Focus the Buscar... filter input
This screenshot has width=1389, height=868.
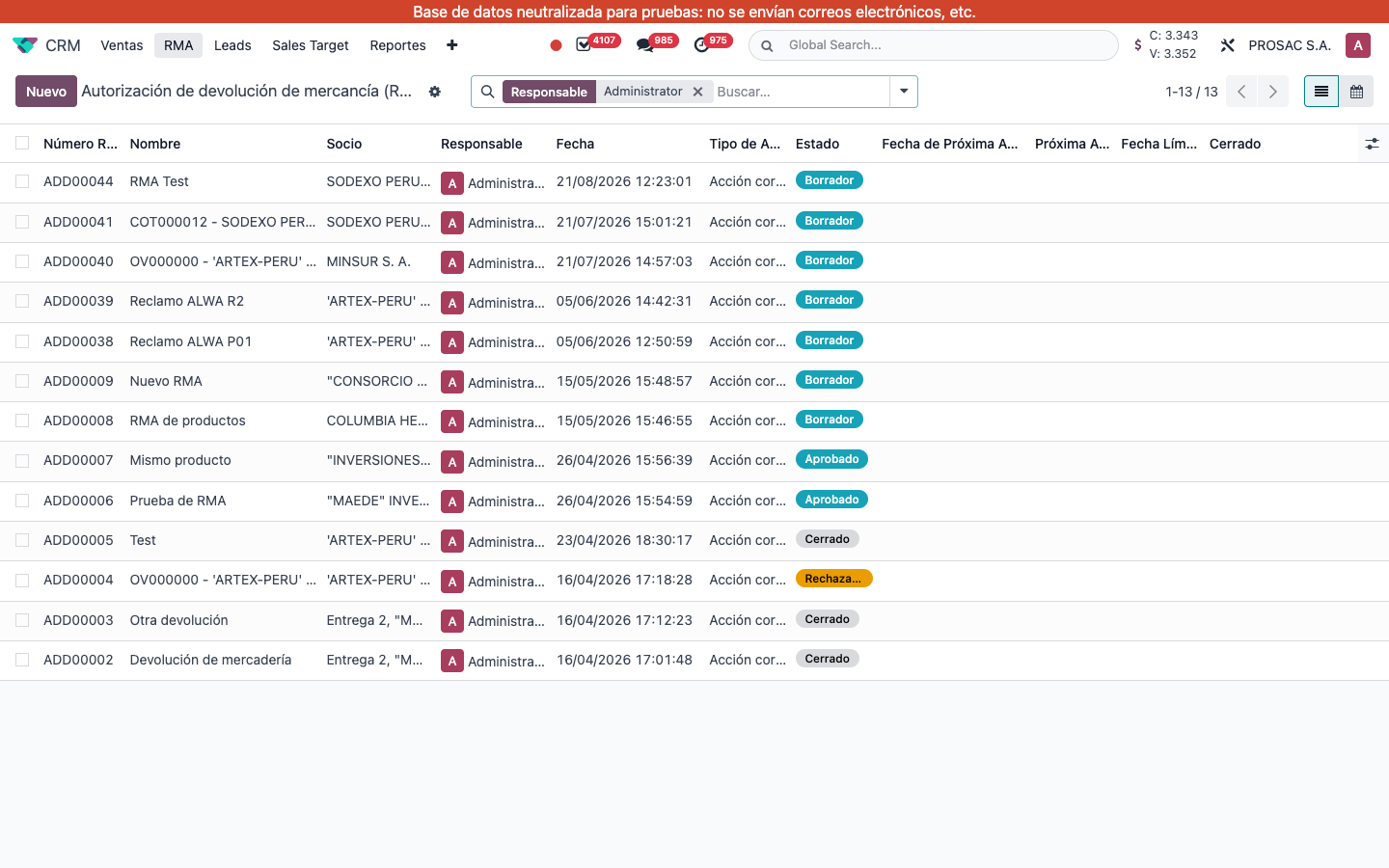click(x=801, y=92)
